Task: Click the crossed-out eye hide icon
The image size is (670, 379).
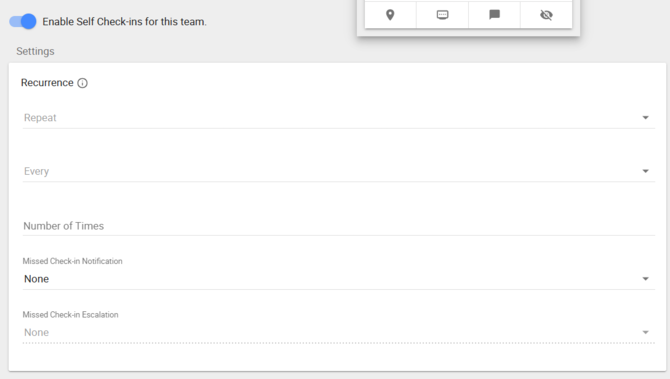Action: point(546,15)
